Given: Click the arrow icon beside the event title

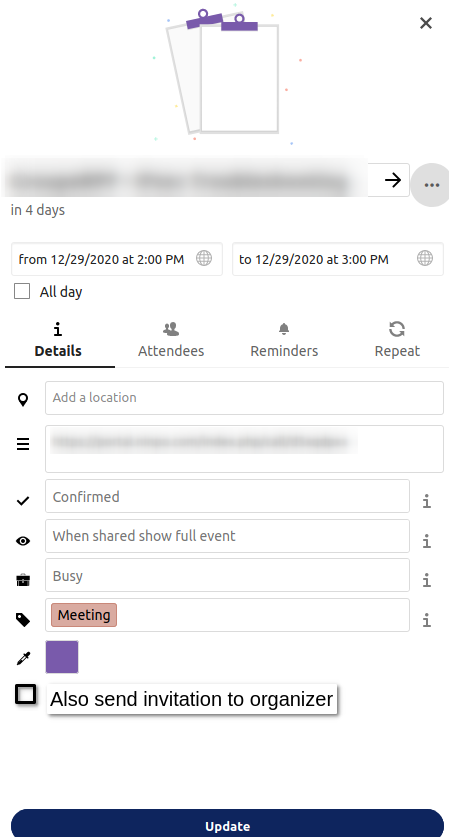Looking at the screenshot, I should [x=392, y=180].
